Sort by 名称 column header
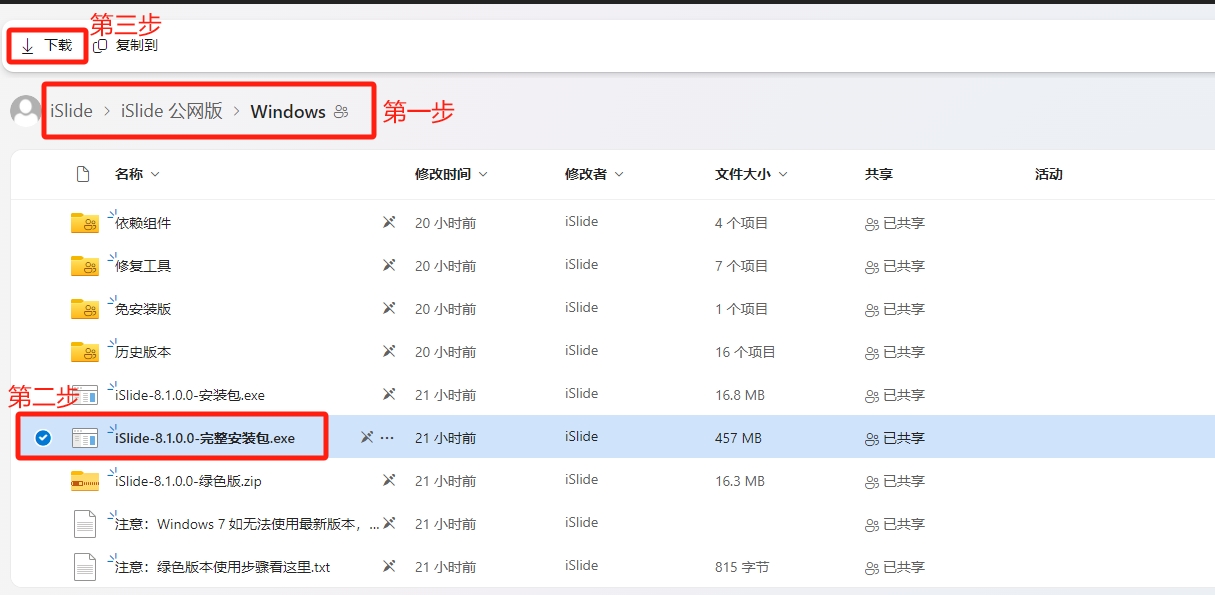The width and height of the screenshot is (1215, 595). pos(137,174)
